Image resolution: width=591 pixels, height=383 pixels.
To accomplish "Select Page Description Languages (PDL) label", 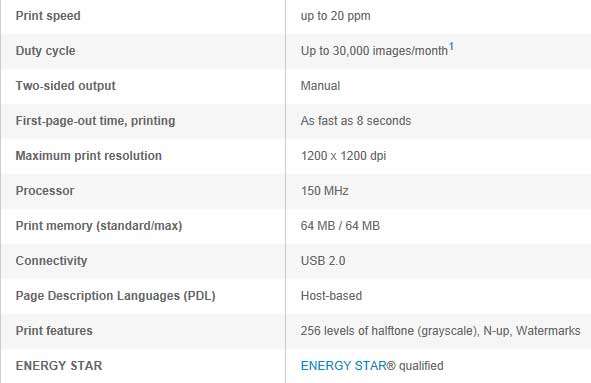I will (115, 296).
